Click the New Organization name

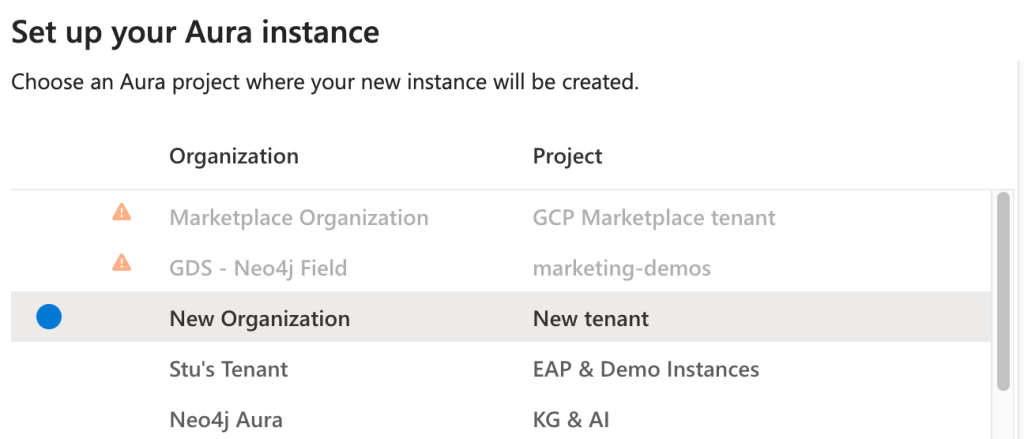point(260,319)
